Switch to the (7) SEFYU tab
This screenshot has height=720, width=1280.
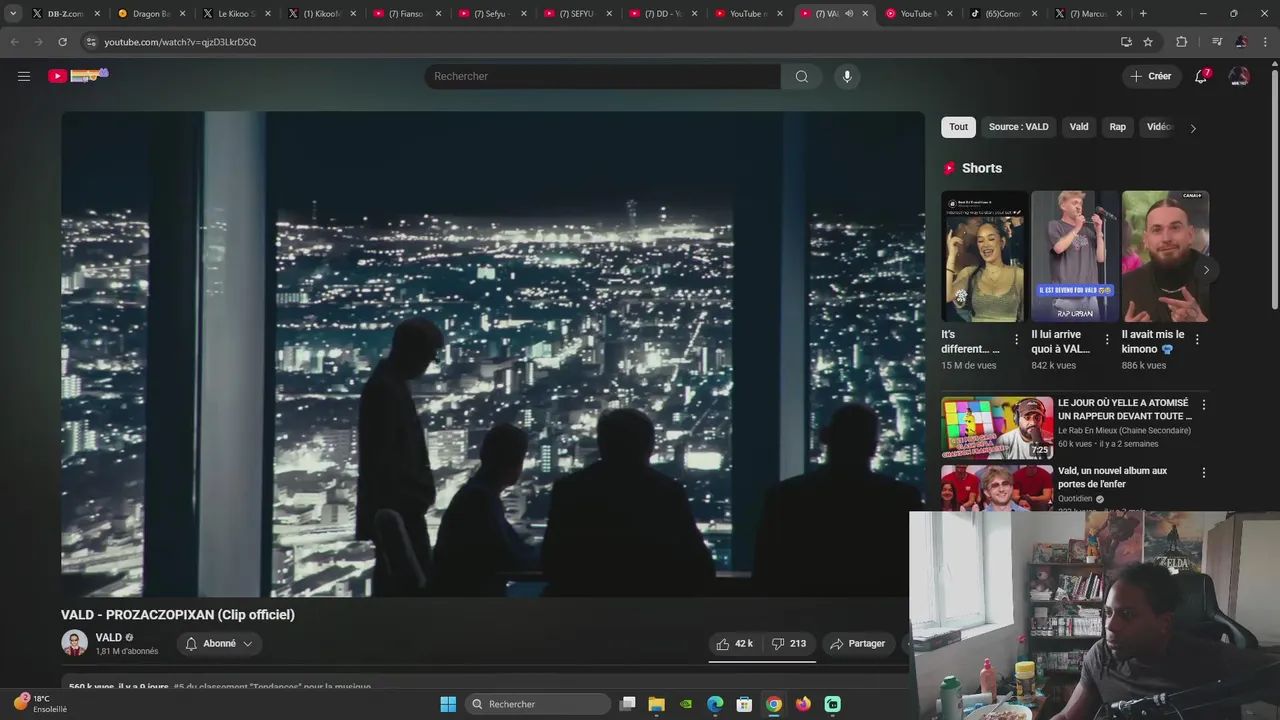(x=576, y=14)
